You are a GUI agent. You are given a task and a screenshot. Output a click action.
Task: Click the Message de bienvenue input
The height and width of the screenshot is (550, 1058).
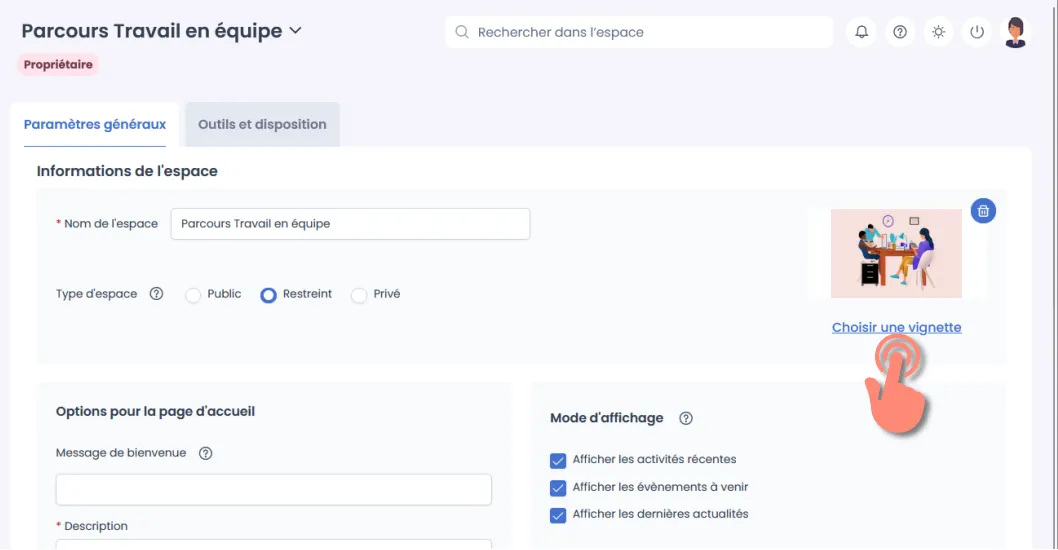[273, 490]
